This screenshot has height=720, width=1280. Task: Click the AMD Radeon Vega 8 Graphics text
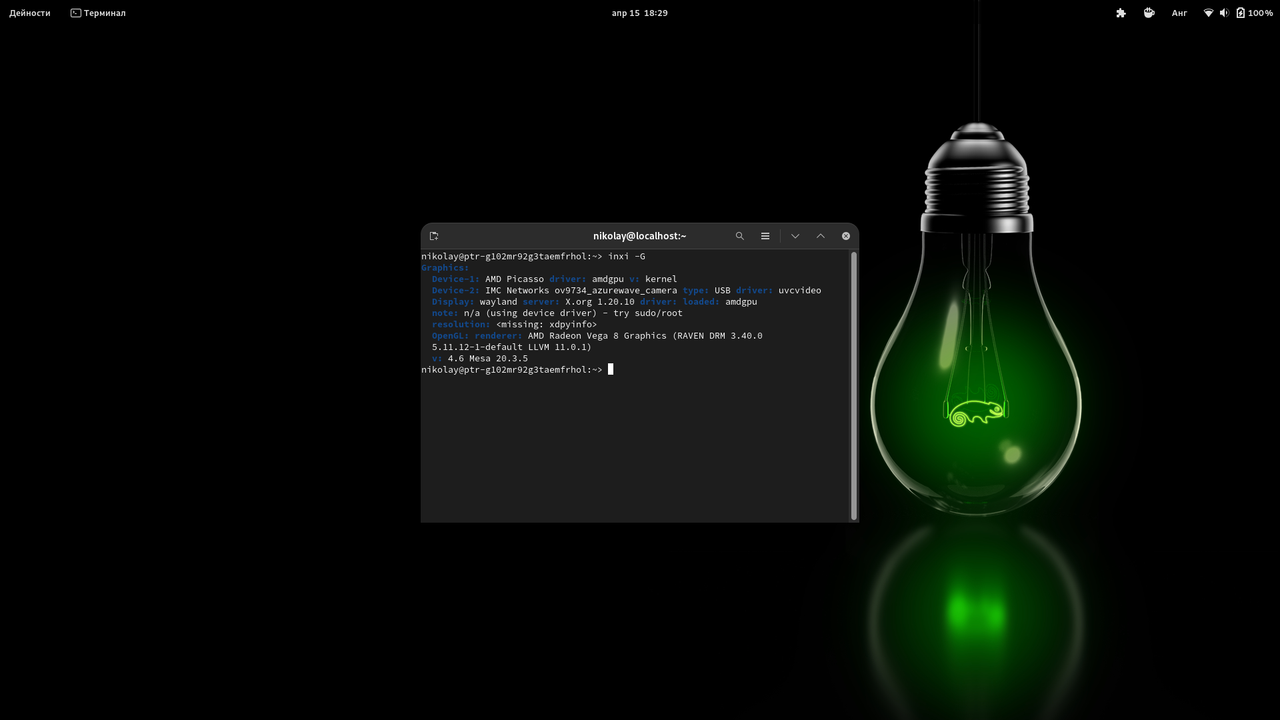[x=597, y=336]
